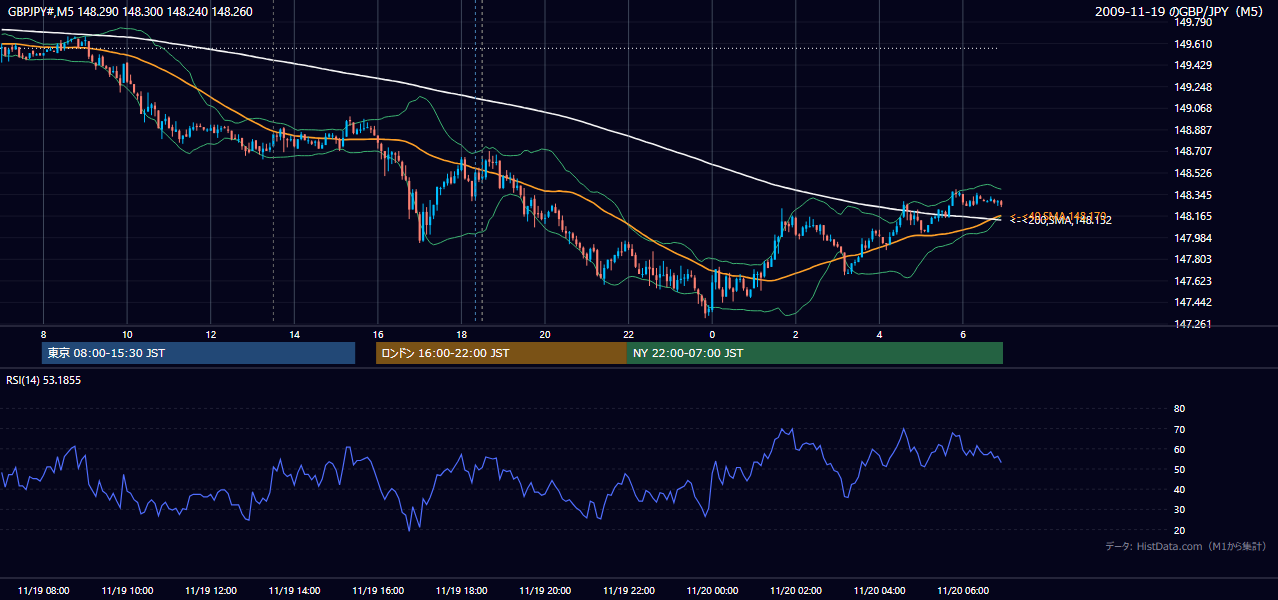Click the 11/19 08:00 date label
Screen dimensions: 1278x600
tap(43, 591)
